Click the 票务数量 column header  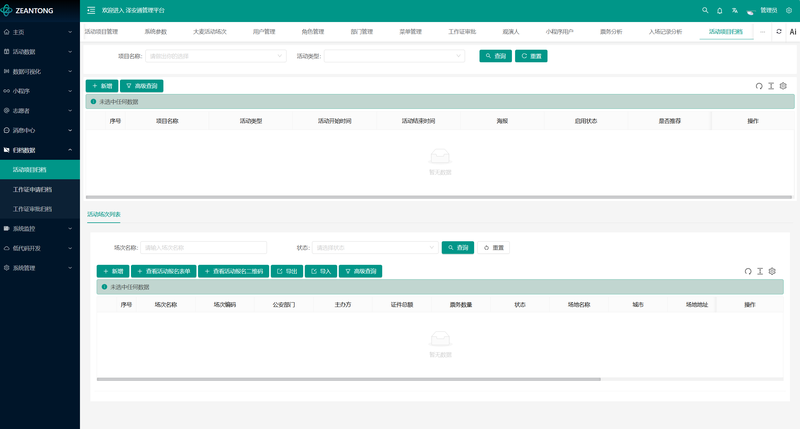(461, 305)
